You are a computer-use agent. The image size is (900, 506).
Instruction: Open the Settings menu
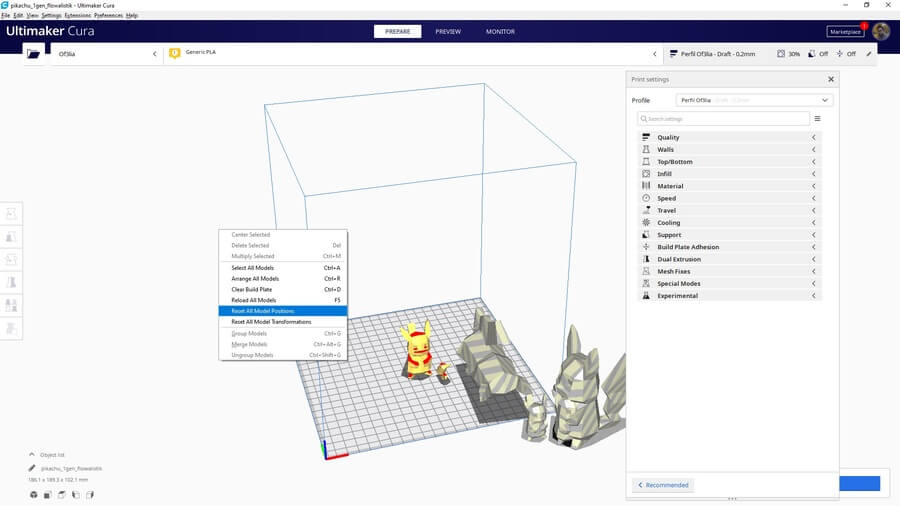click(x=52, y=15)
